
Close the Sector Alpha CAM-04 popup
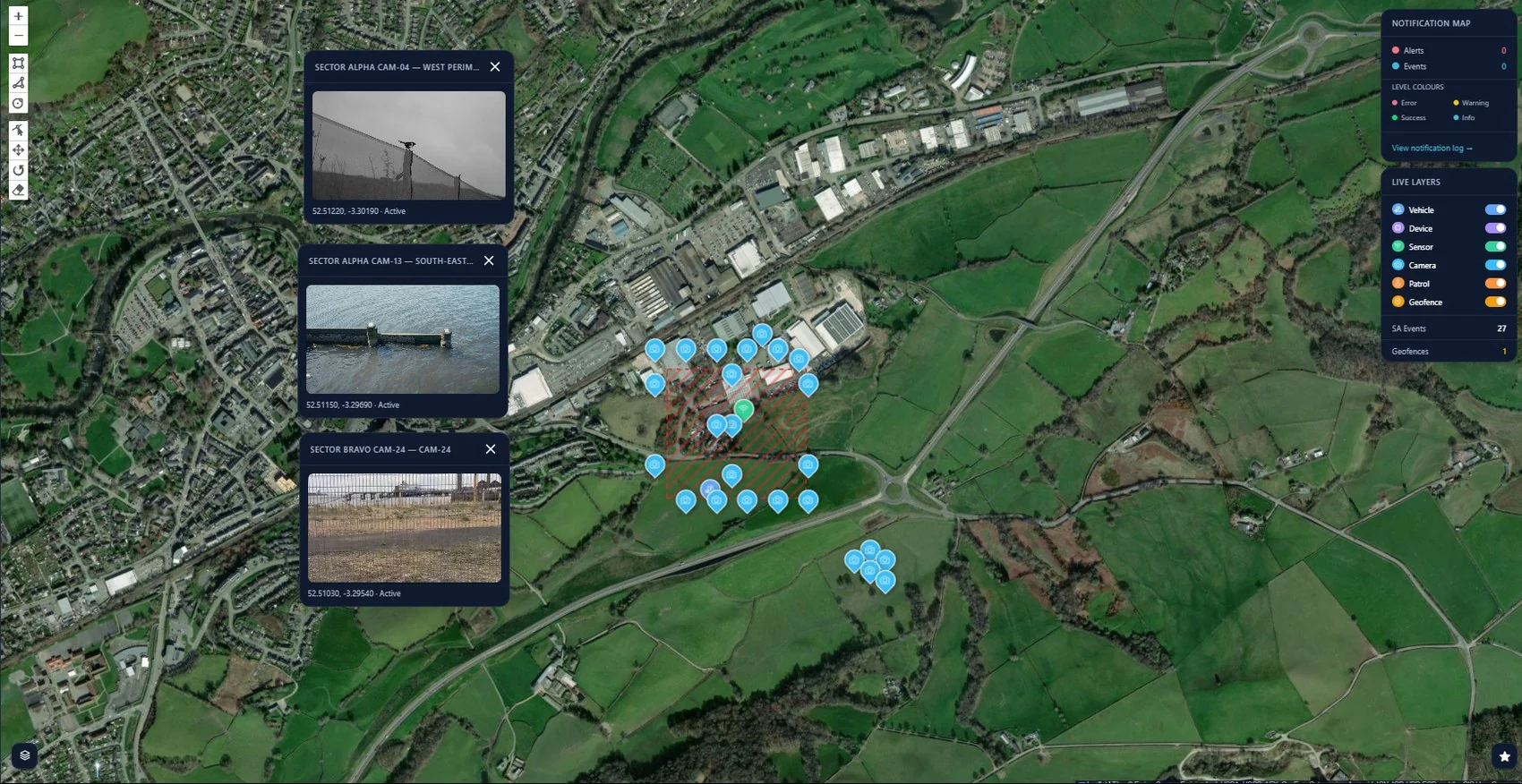[495, 67]
